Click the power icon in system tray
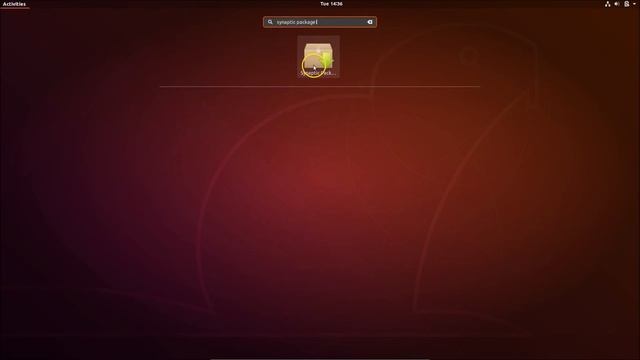 click(x=627, y=4)
